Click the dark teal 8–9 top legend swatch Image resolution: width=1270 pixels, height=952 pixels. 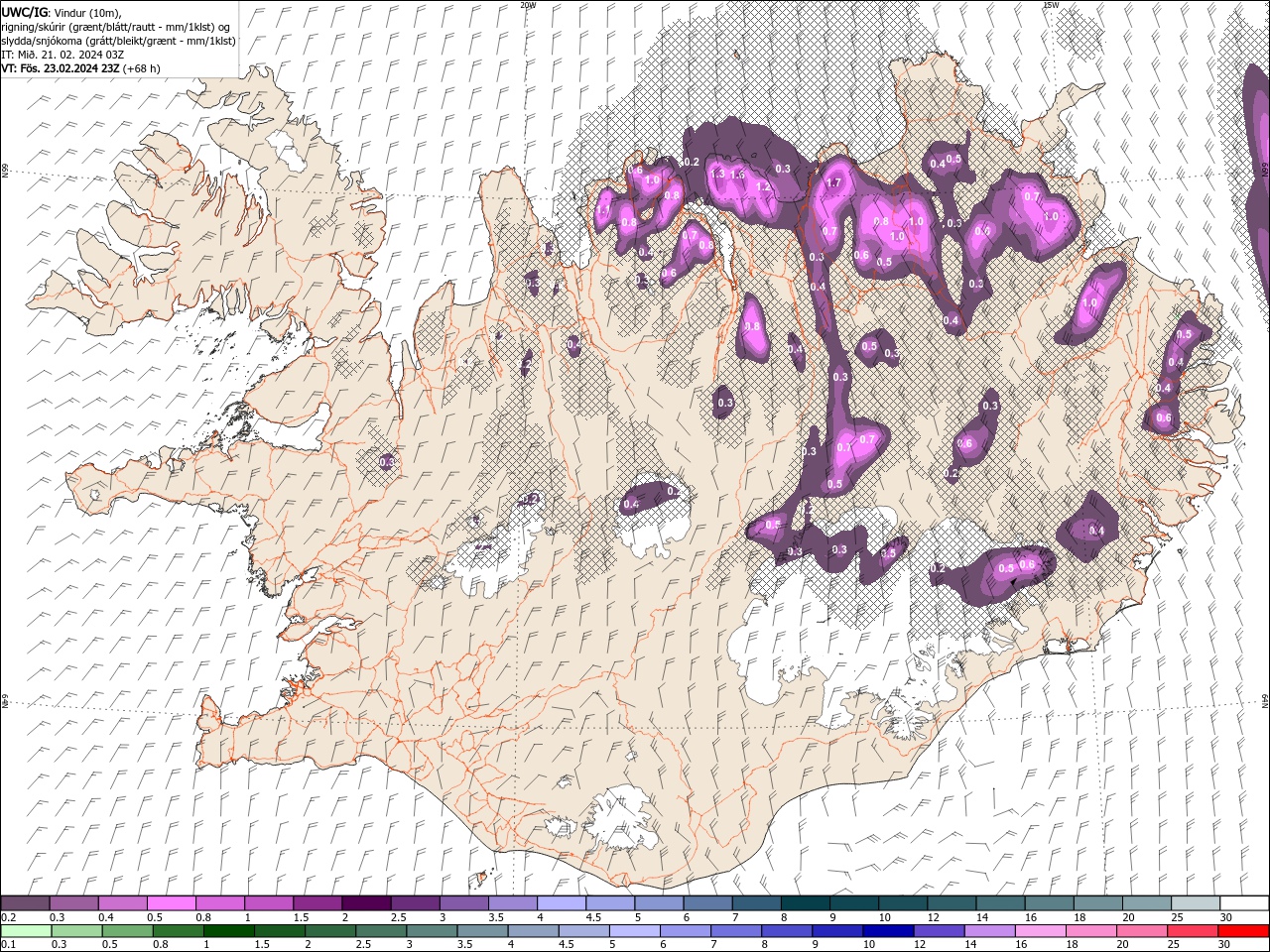pyautogui.click(x=804, y=903)
